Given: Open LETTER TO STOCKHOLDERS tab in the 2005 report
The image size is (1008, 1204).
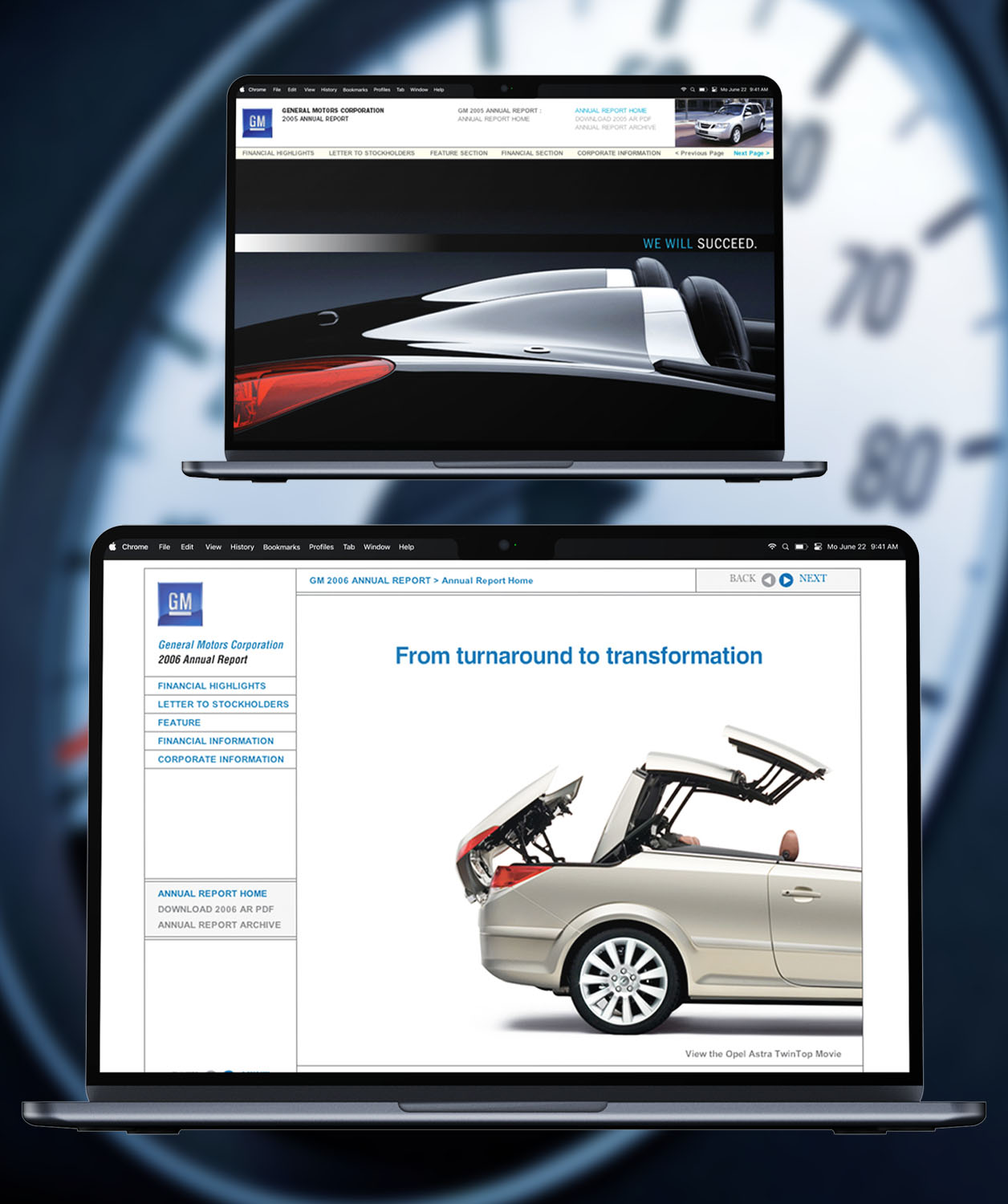Looking at the screenshot, I should 372,153.
